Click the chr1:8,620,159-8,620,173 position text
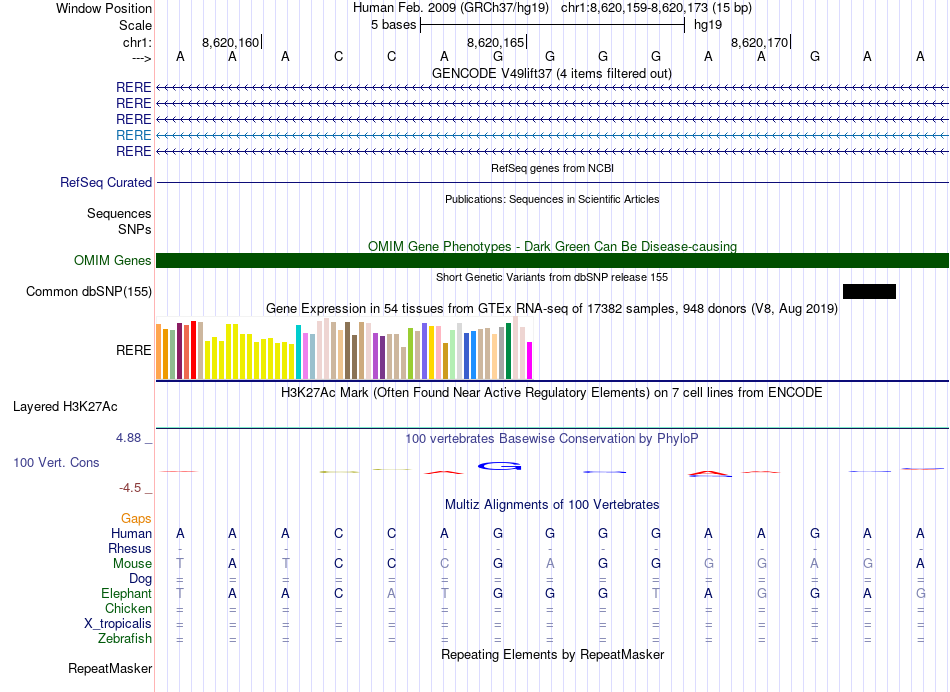 [x=656, y=8]
